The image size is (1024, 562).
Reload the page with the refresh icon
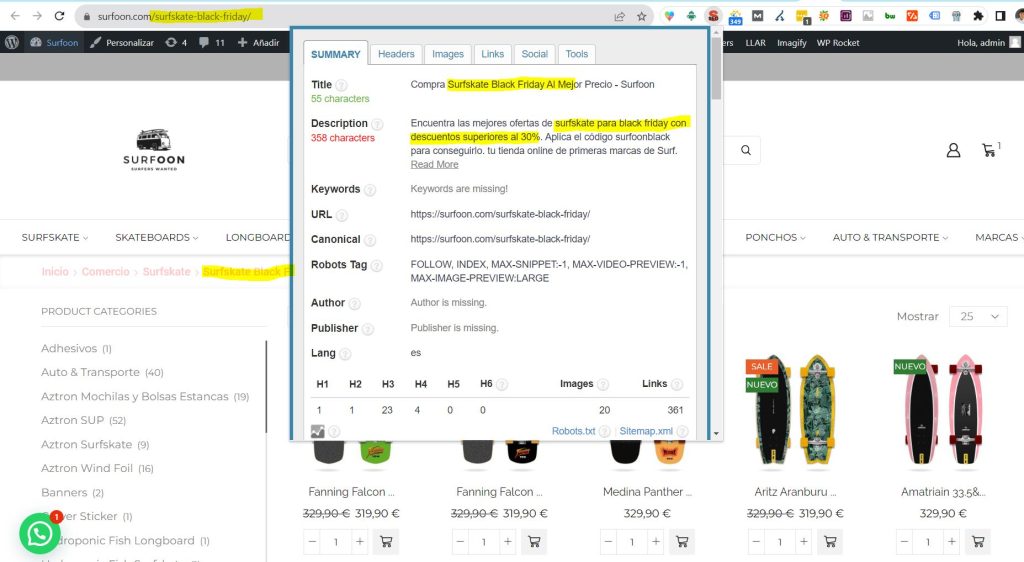(59, 16)
